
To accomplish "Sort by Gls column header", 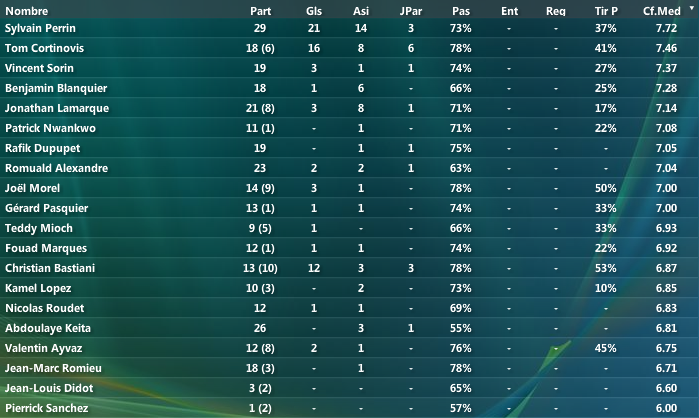I will pos(314,11).
